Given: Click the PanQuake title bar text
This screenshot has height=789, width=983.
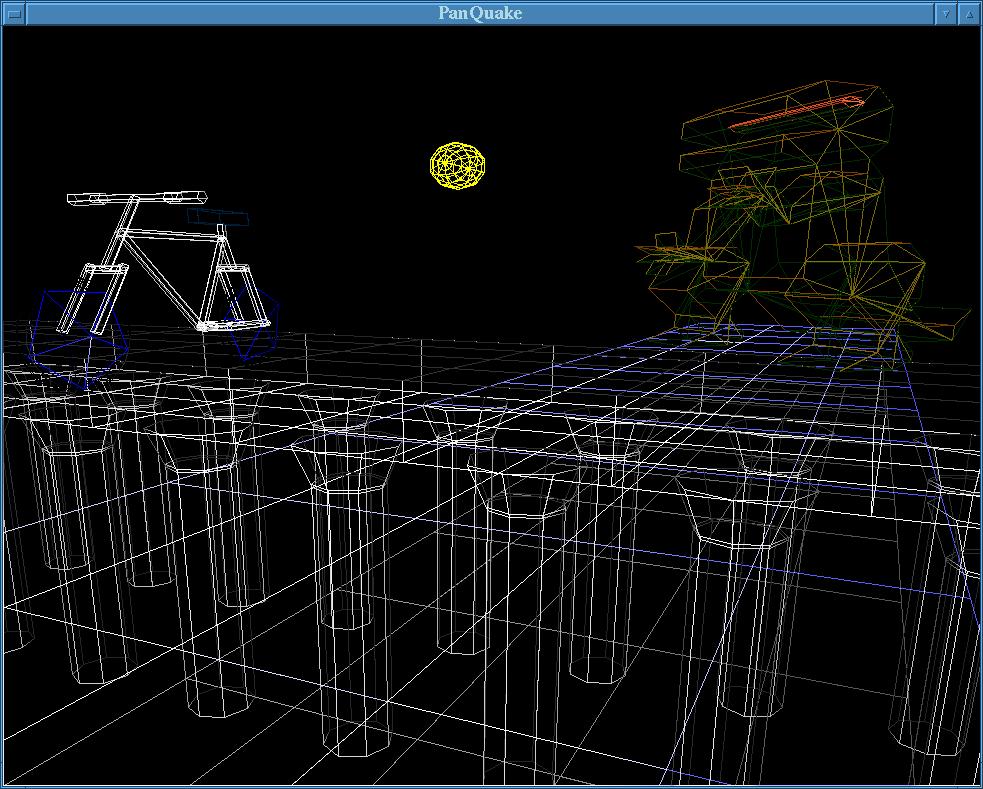Looking at the screenshot, I should click(x=480, y=13).
